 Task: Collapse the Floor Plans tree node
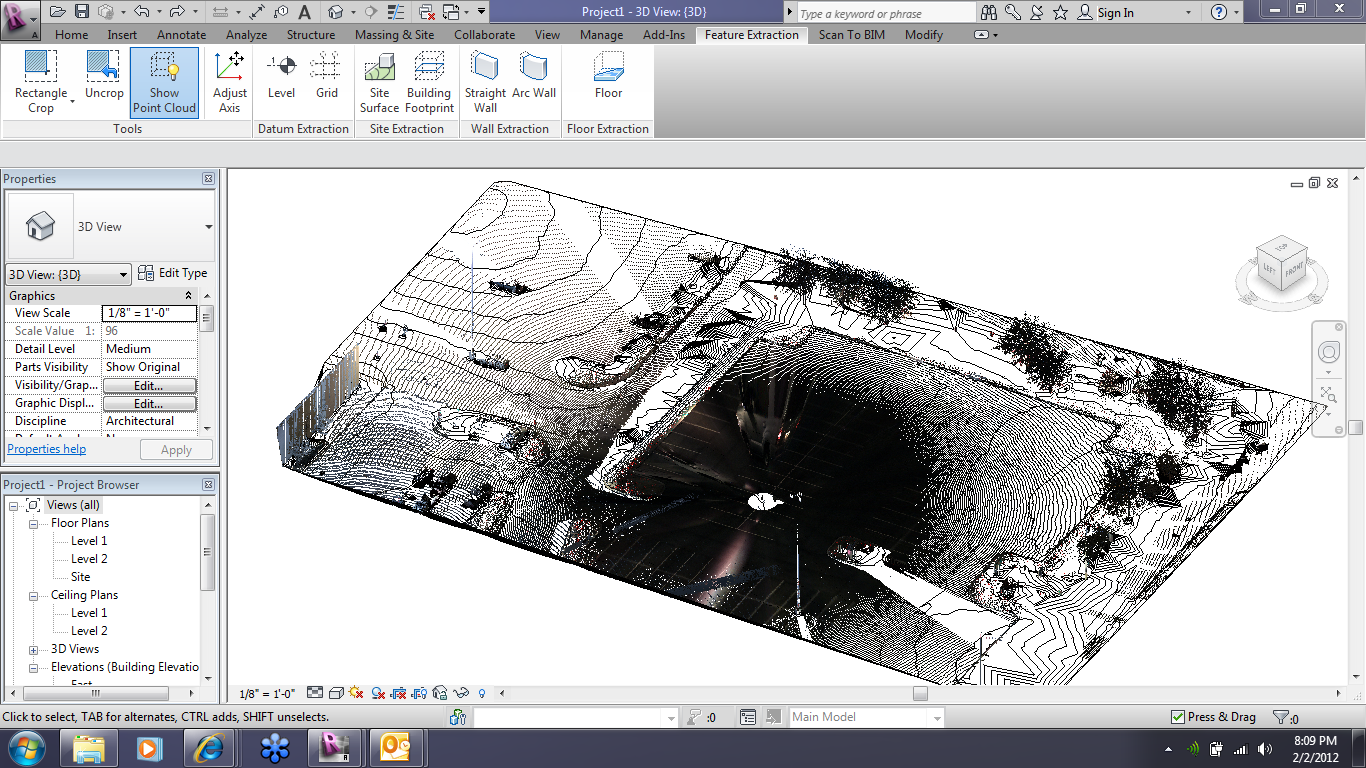click(34, 523)
